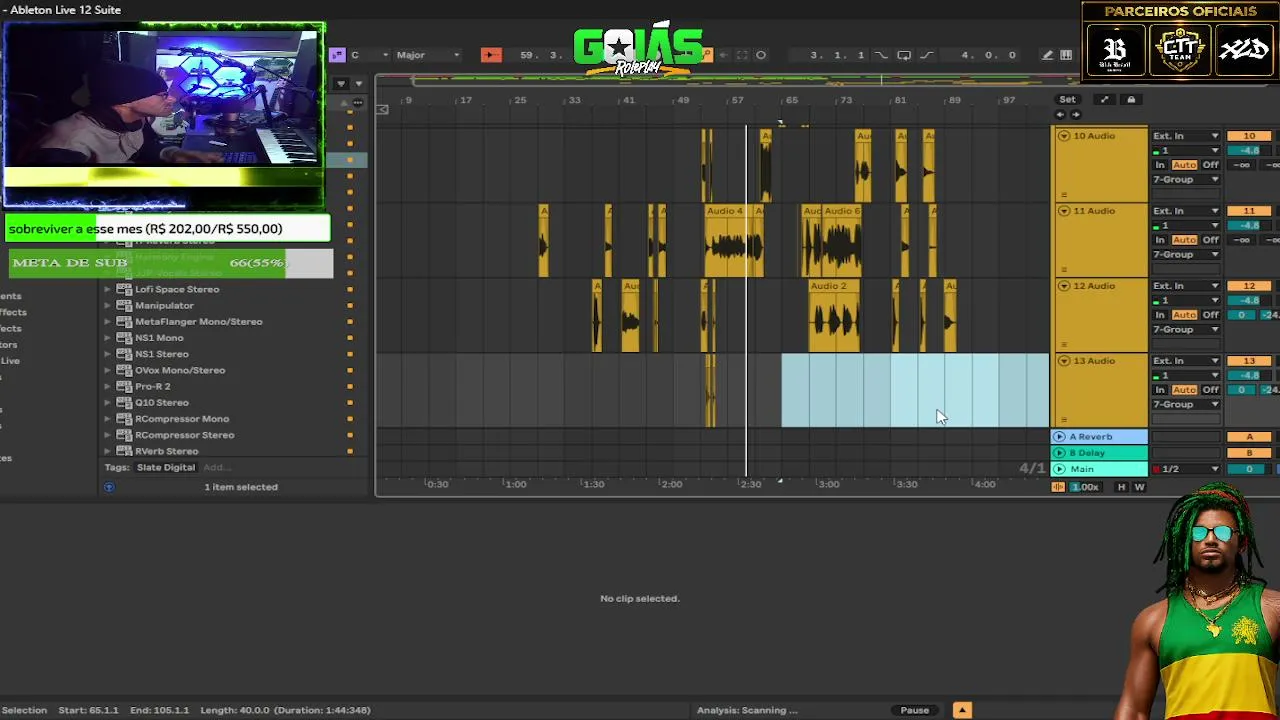Set track 12 Audio monitor to In
The image size is (1280, 720).
point(1160,315)
